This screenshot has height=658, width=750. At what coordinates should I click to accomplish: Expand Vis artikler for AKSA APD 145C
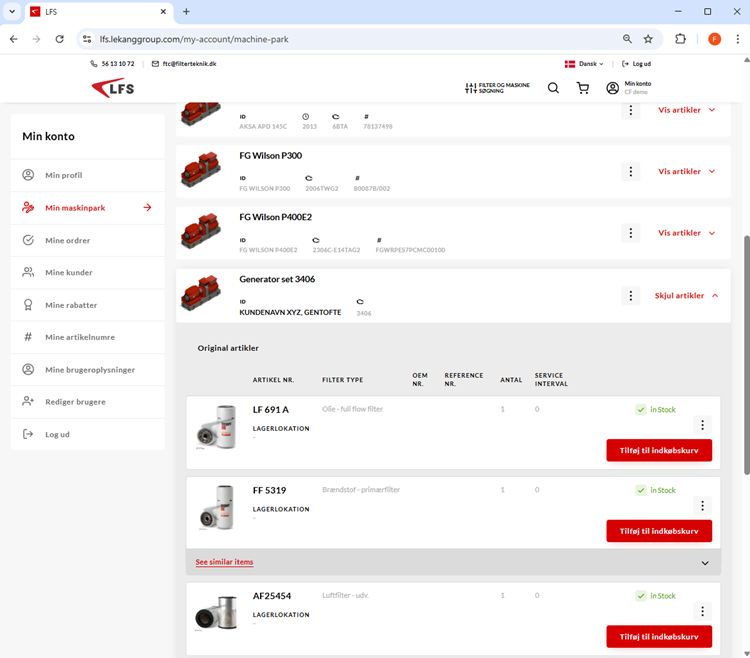[x=686, y=110]
